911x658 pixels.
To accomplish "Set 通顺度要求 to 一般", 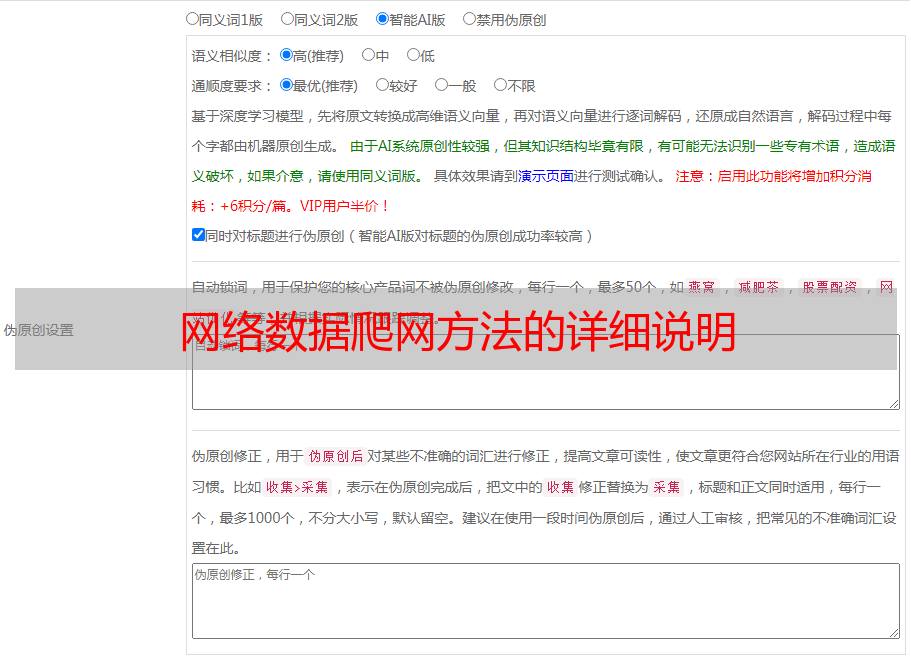I will (442, 85).
